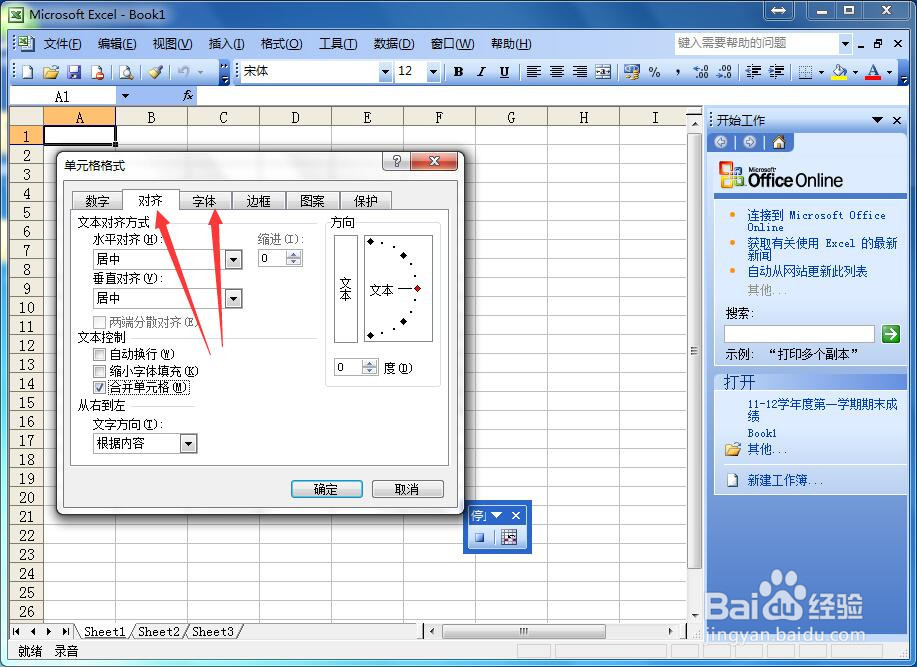Apply Align Left from the toolbar

coord(533,72)
